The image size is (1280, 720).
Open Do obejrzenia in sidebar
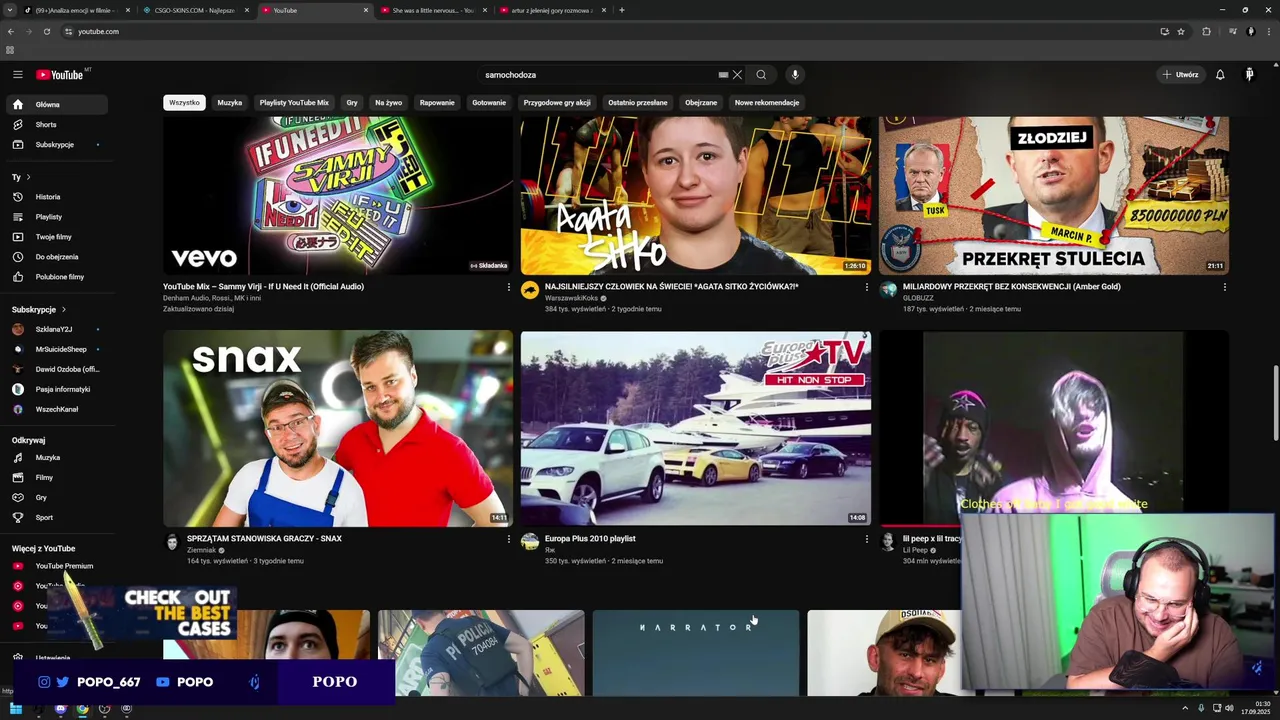pos(56,257)
